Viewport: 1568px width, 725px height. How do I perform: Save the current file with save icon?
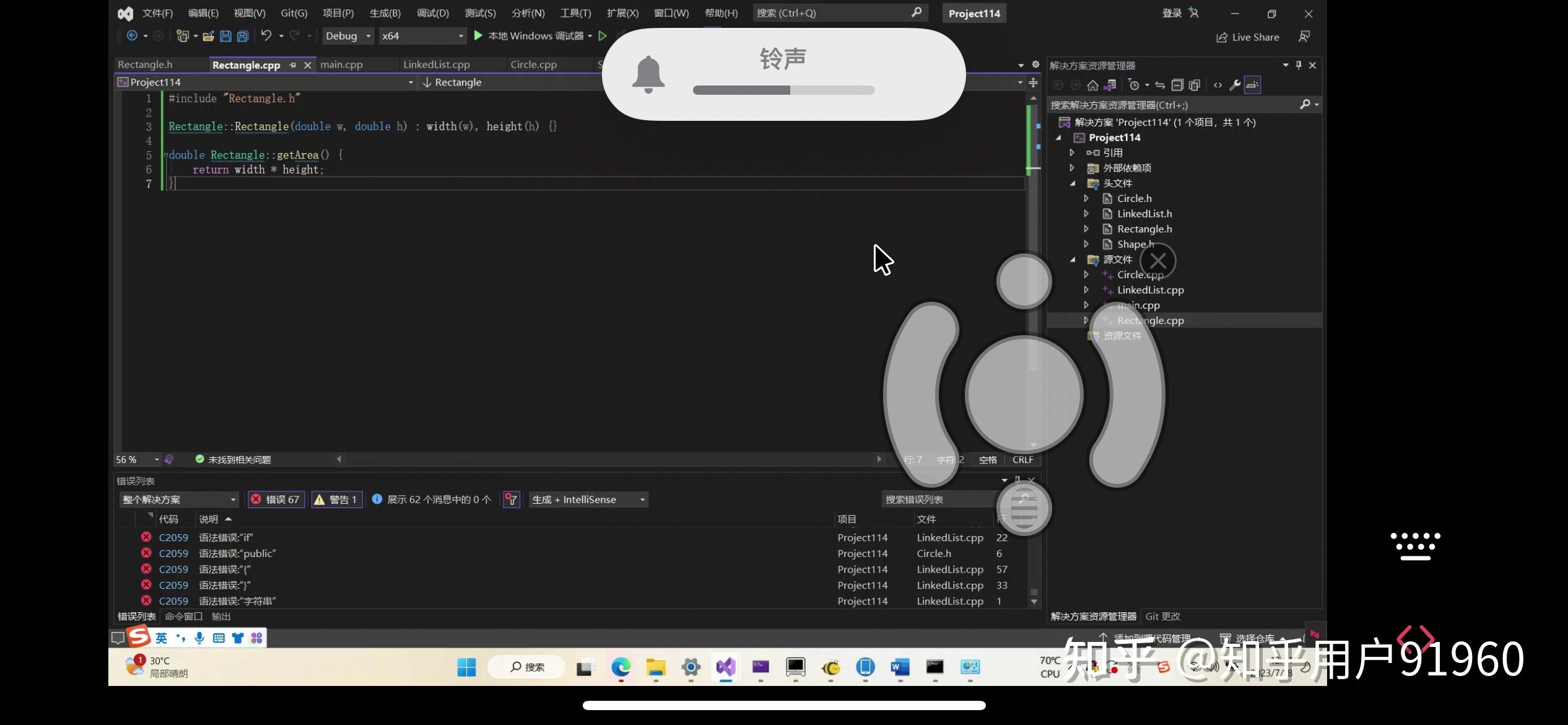click(225, 36)
